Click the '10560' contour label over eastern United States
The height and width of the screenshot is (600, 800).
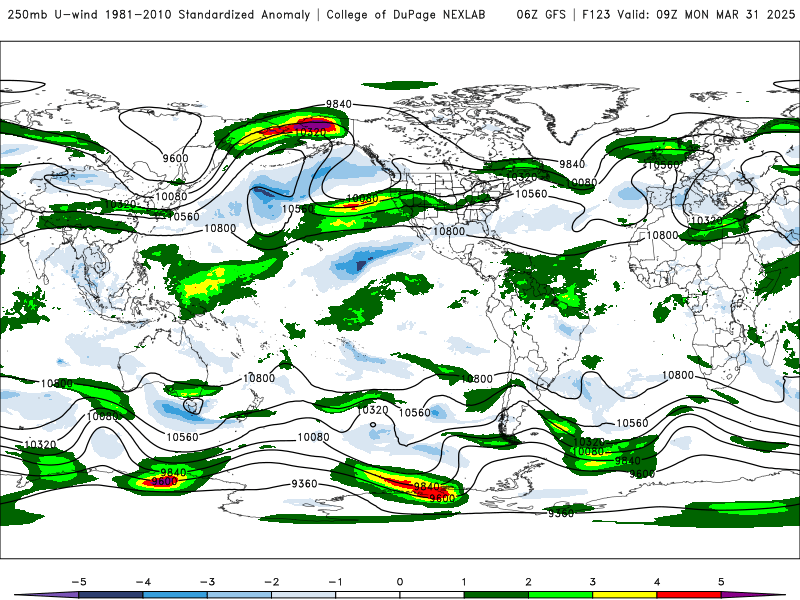pyautogui.click(x=531, y=194)
